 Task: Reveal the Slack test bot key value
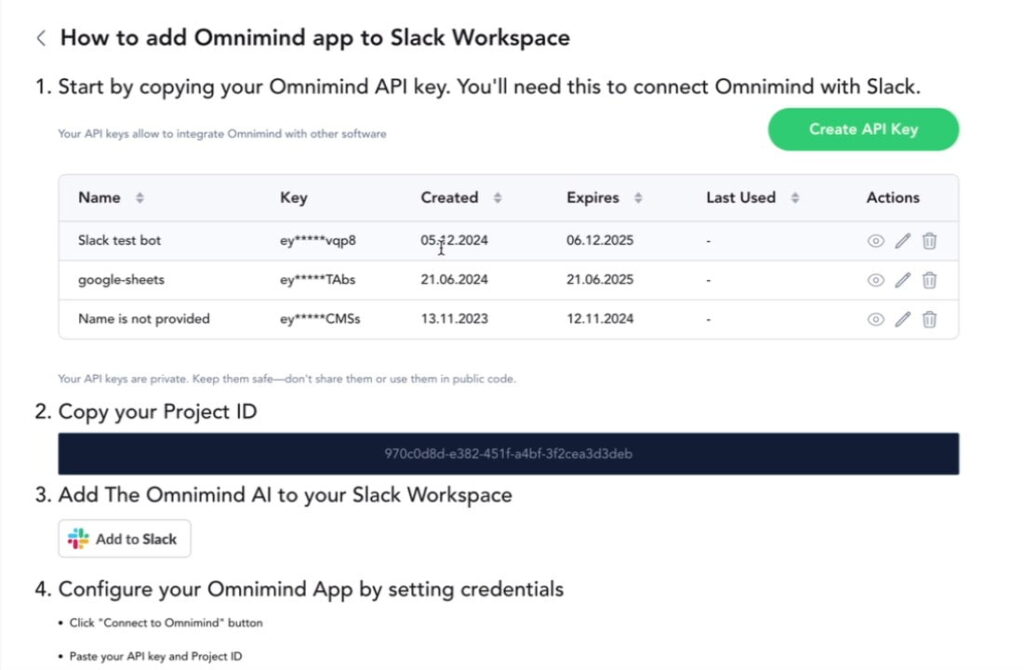[875, 240]
